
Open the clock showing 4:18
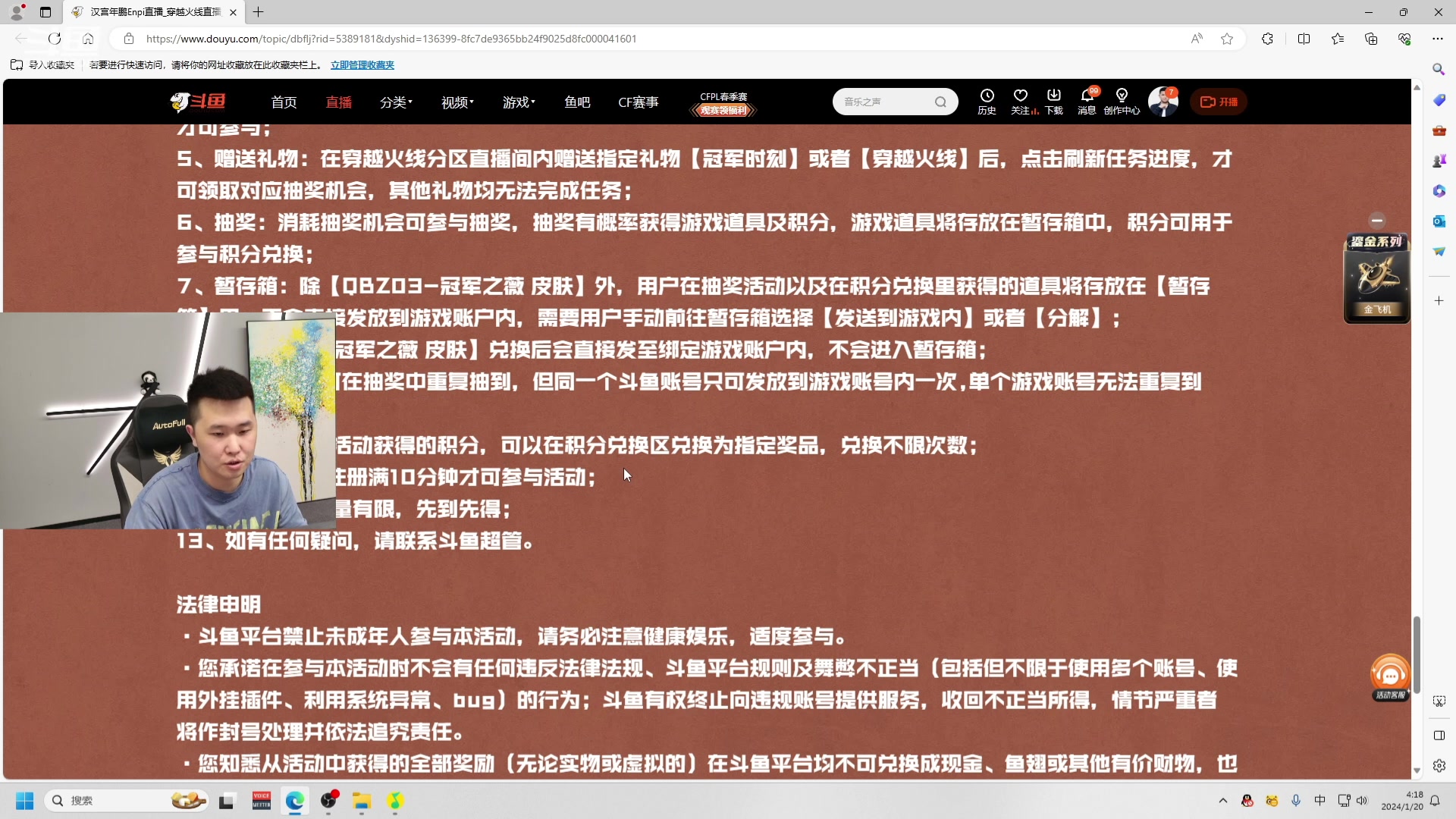click(x=1402, y=801)
